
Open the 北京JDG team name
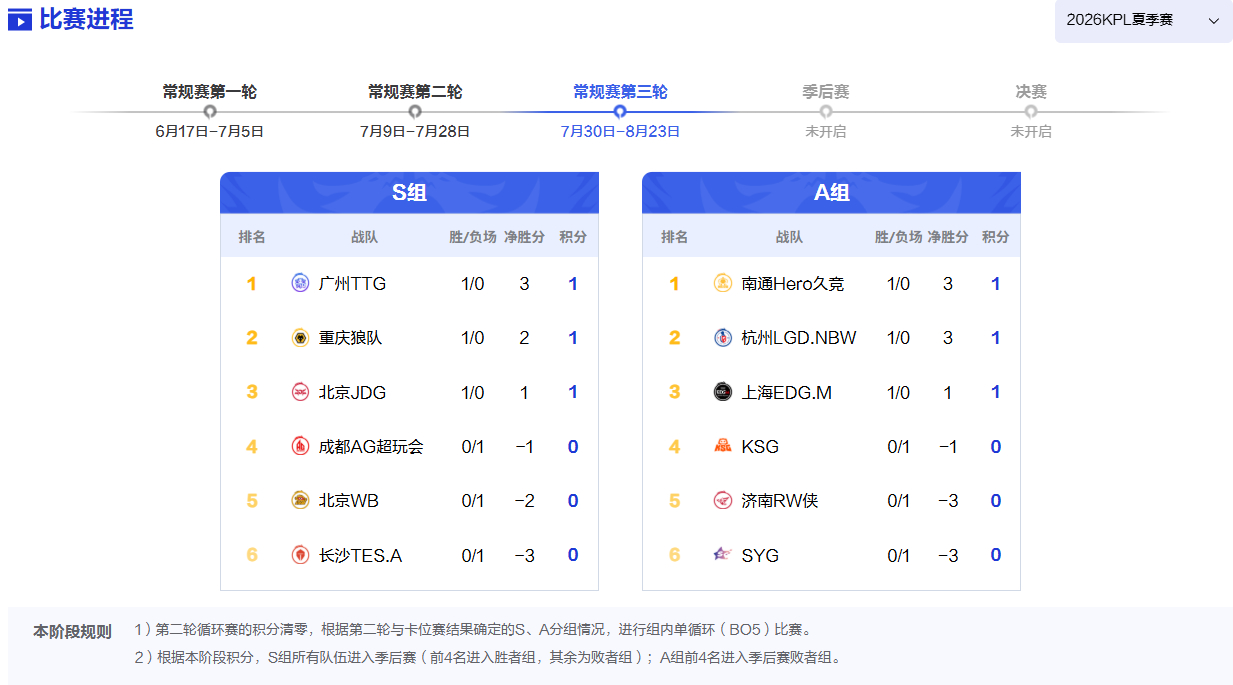click(x=352, y=392)
